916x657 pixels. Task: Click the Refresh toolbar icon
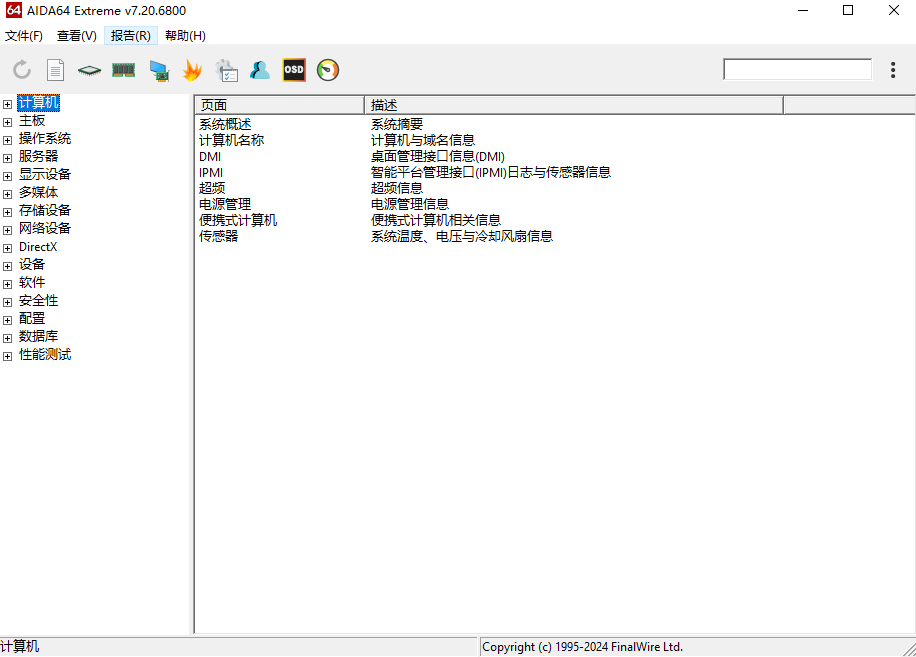pyautogui.click(x=22, y=70)
